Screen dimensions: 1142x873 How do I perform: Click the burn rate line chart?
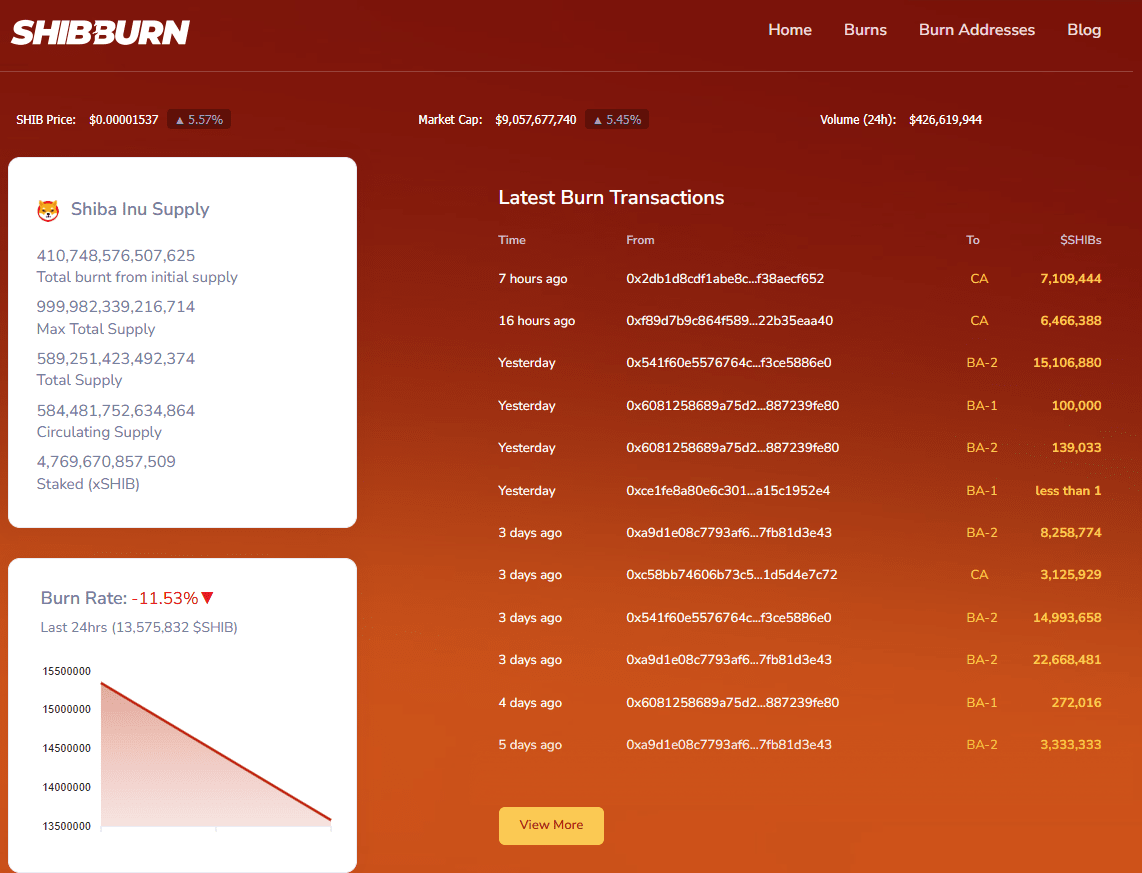pyautogui.click(x=216, y=755)
